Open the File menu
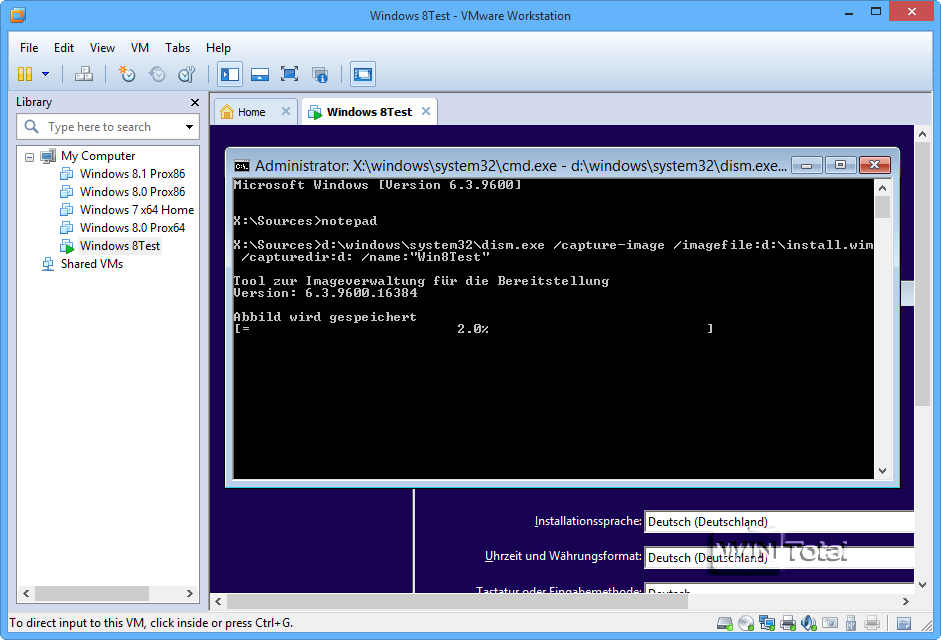 (x=29, y=48)
